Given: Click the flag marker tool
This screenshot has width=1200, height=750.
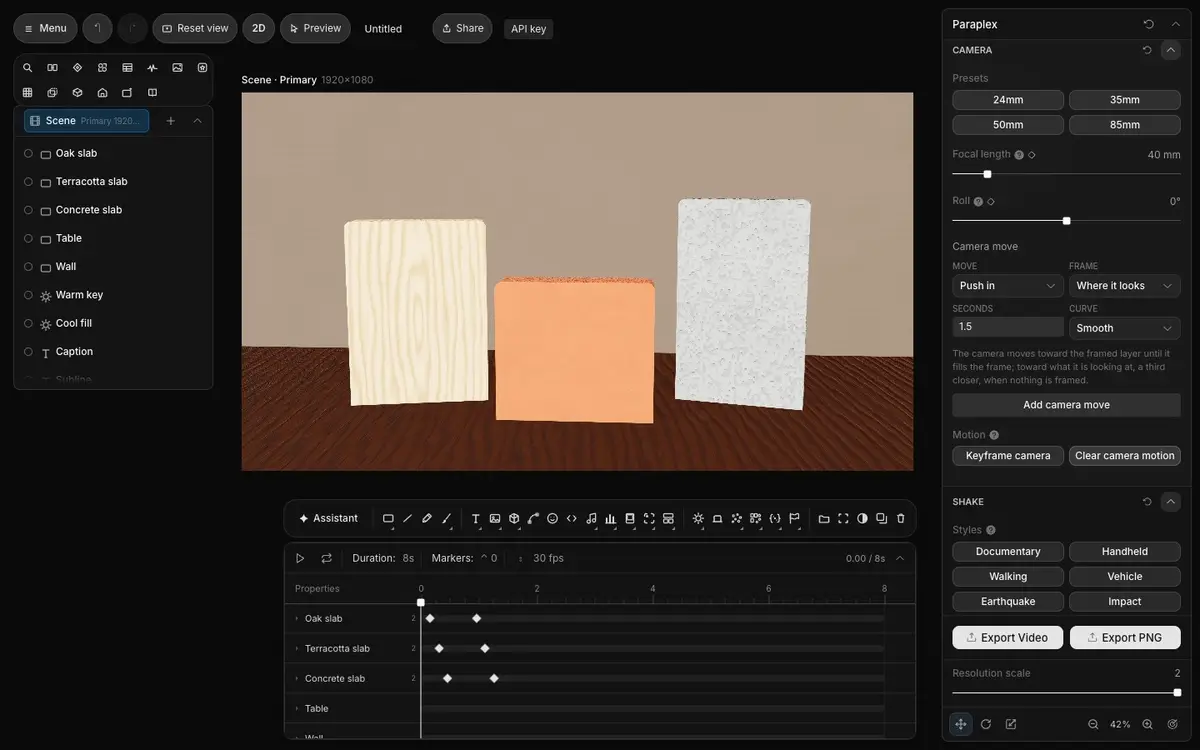Looking at the screenshot, I should click(x=794, y=518).
